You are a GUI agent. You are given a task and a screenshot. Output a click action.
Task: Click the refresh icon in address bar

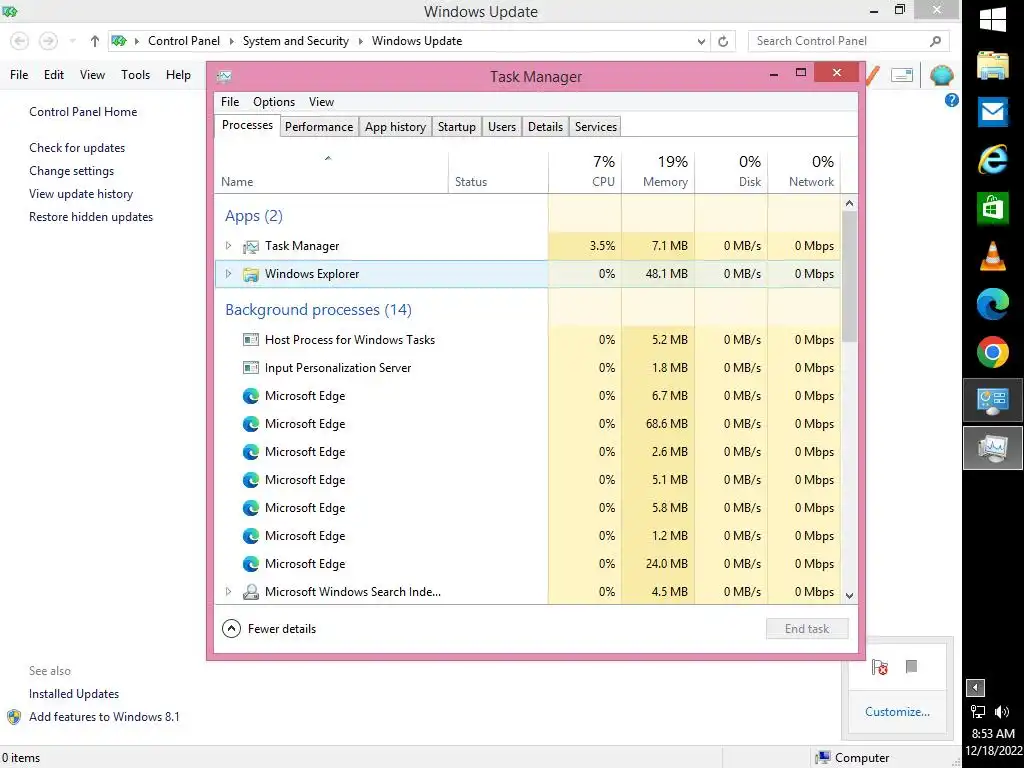click(x=723, y=41)
